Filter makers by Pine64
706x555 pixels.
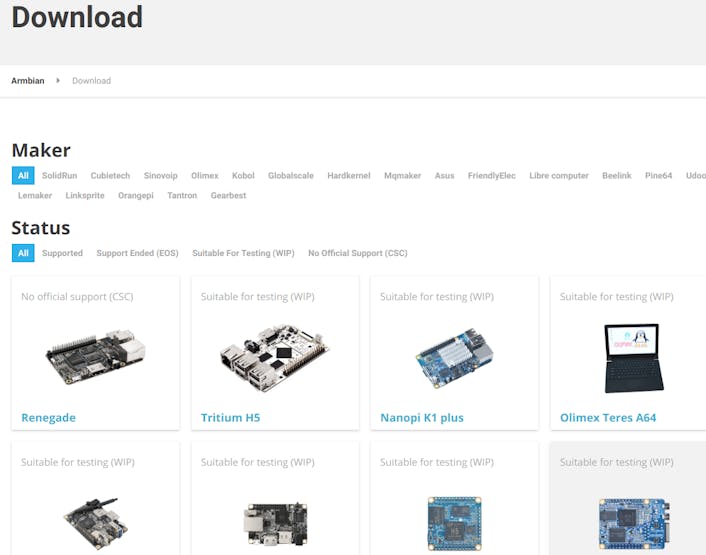coord(658,176)
